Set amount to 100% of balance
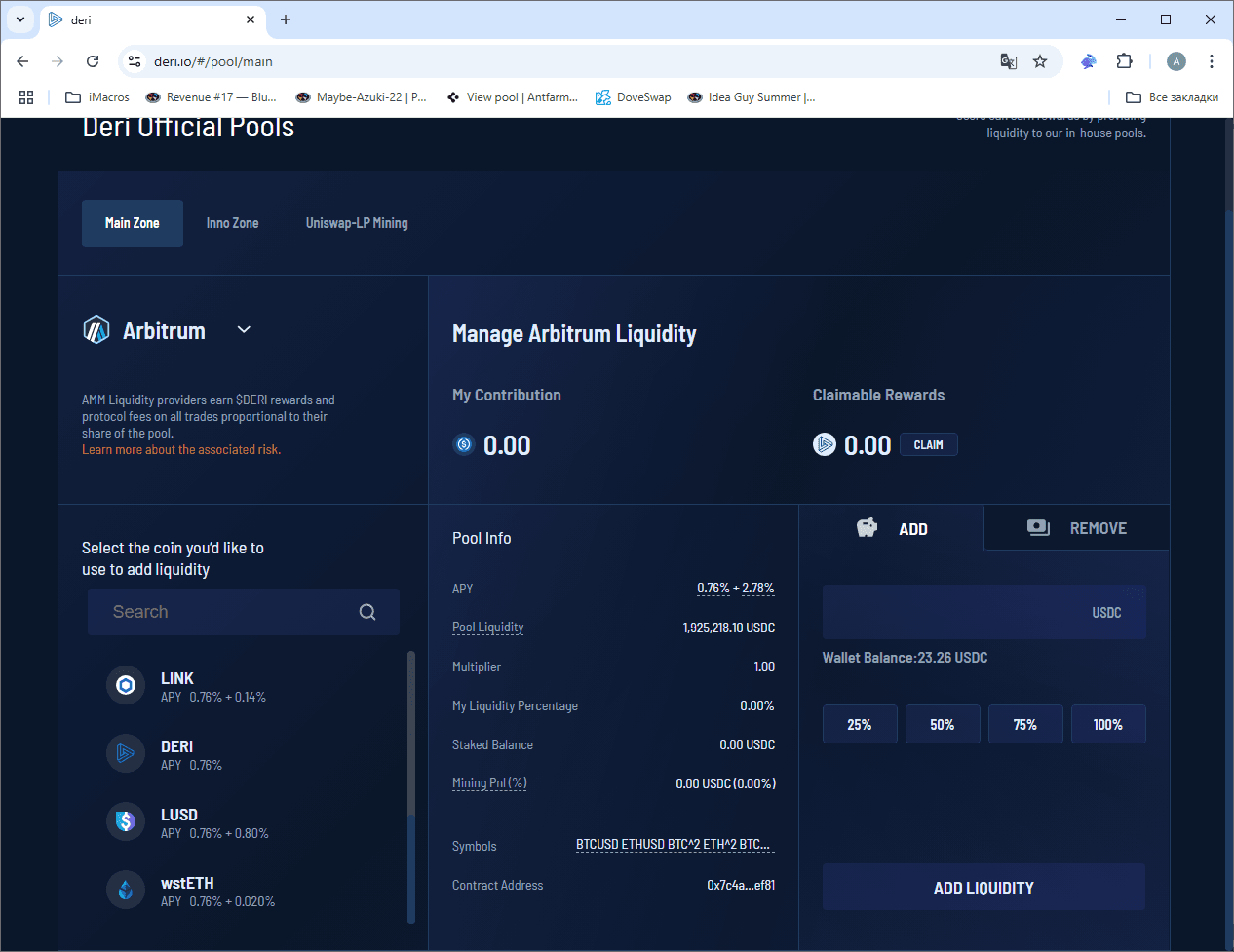Image resolution: width=1234 pixels, height=952 pixels. tap(1108, 724)
